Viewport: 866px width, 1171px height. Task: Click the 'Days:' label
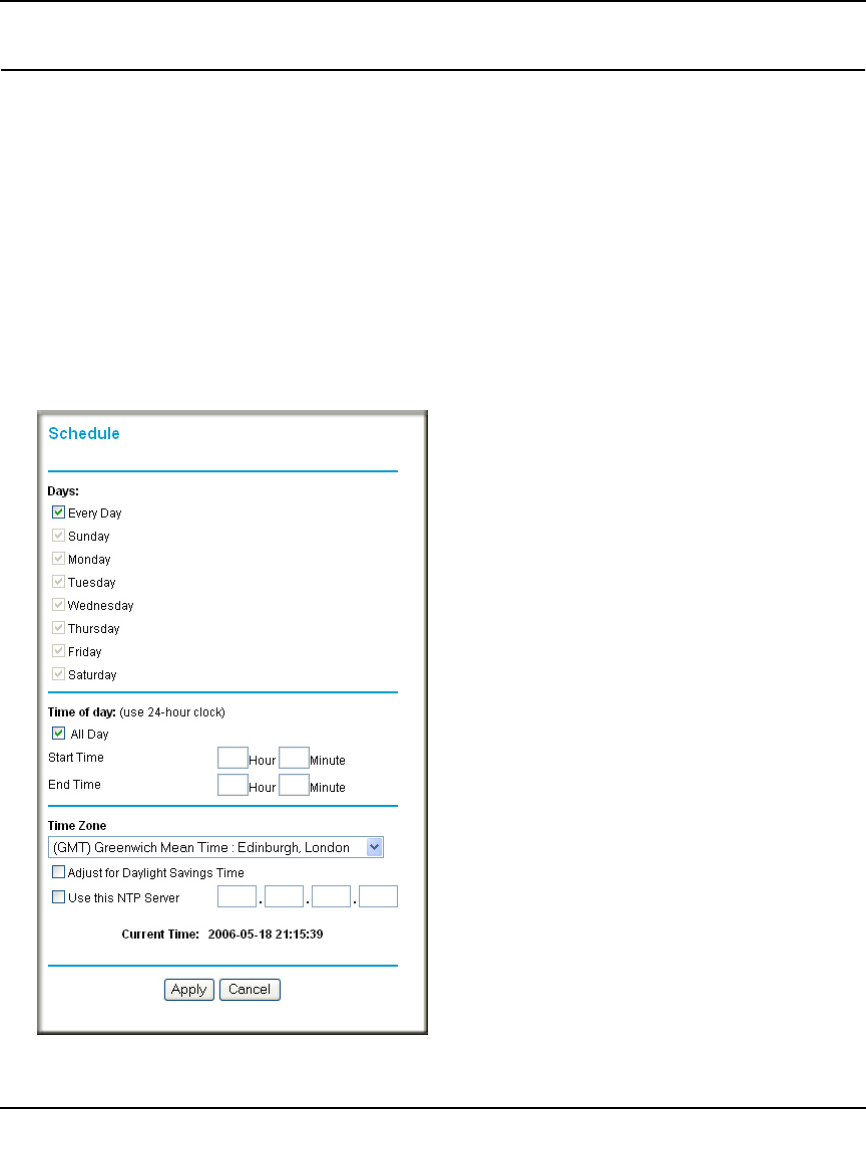click(63, 491)
